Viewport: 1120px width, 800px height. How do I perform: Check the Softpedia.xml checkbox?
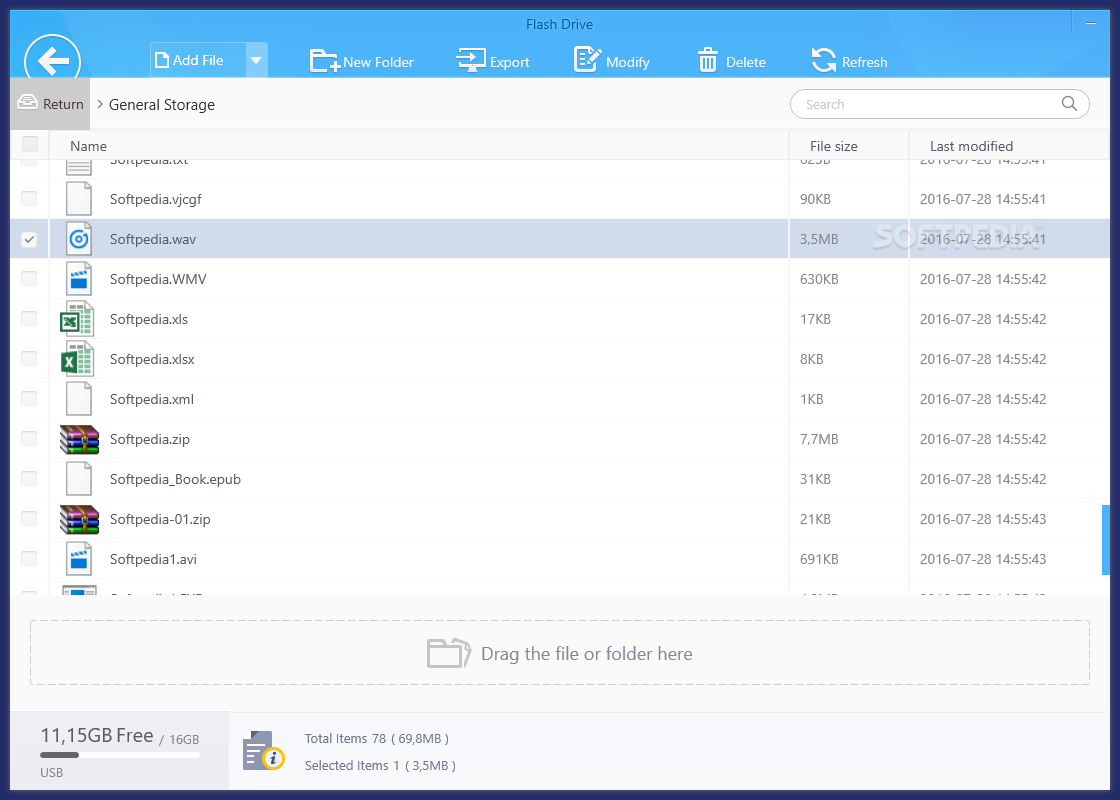pos(29,399)
